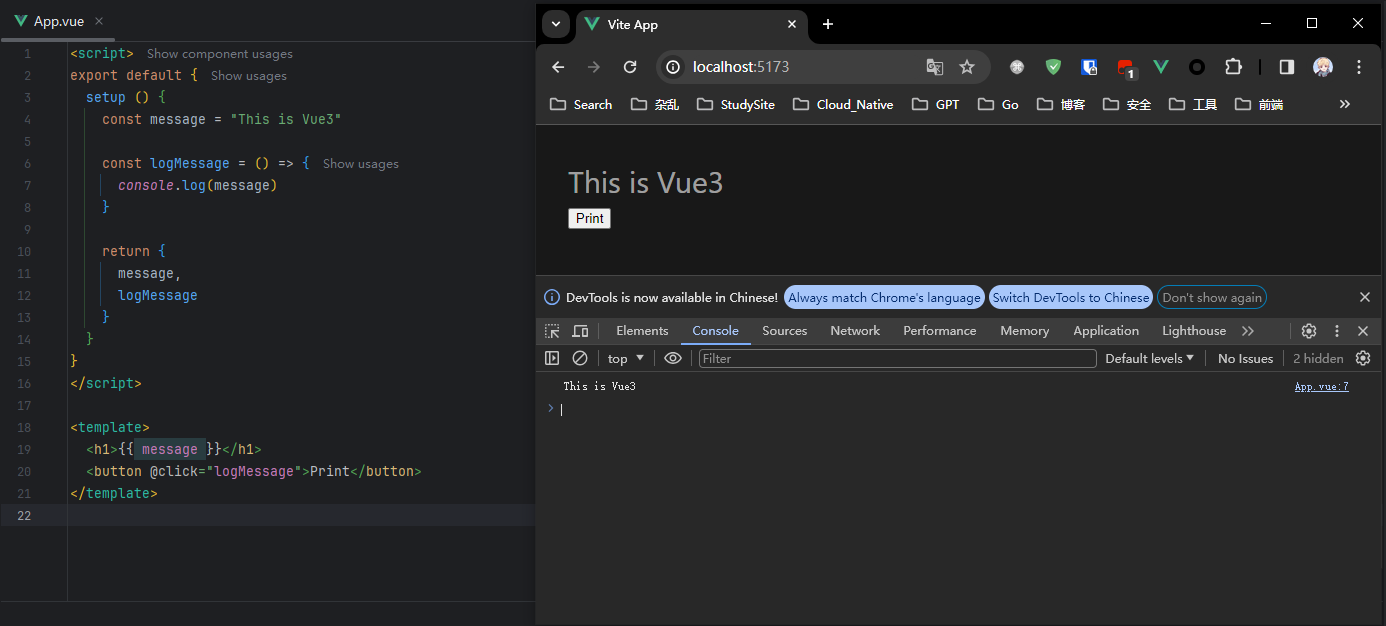Switch to Sources tab
Screen dimensions: 1386x626
click(x=785, y=331)
